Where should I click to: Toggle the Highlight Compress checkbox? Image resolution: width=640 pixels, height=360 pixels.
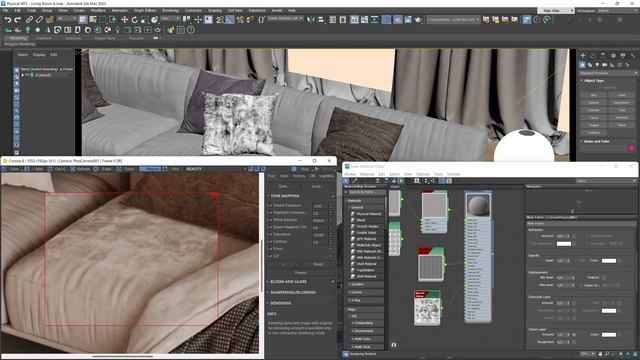click(x=270, y=213)
